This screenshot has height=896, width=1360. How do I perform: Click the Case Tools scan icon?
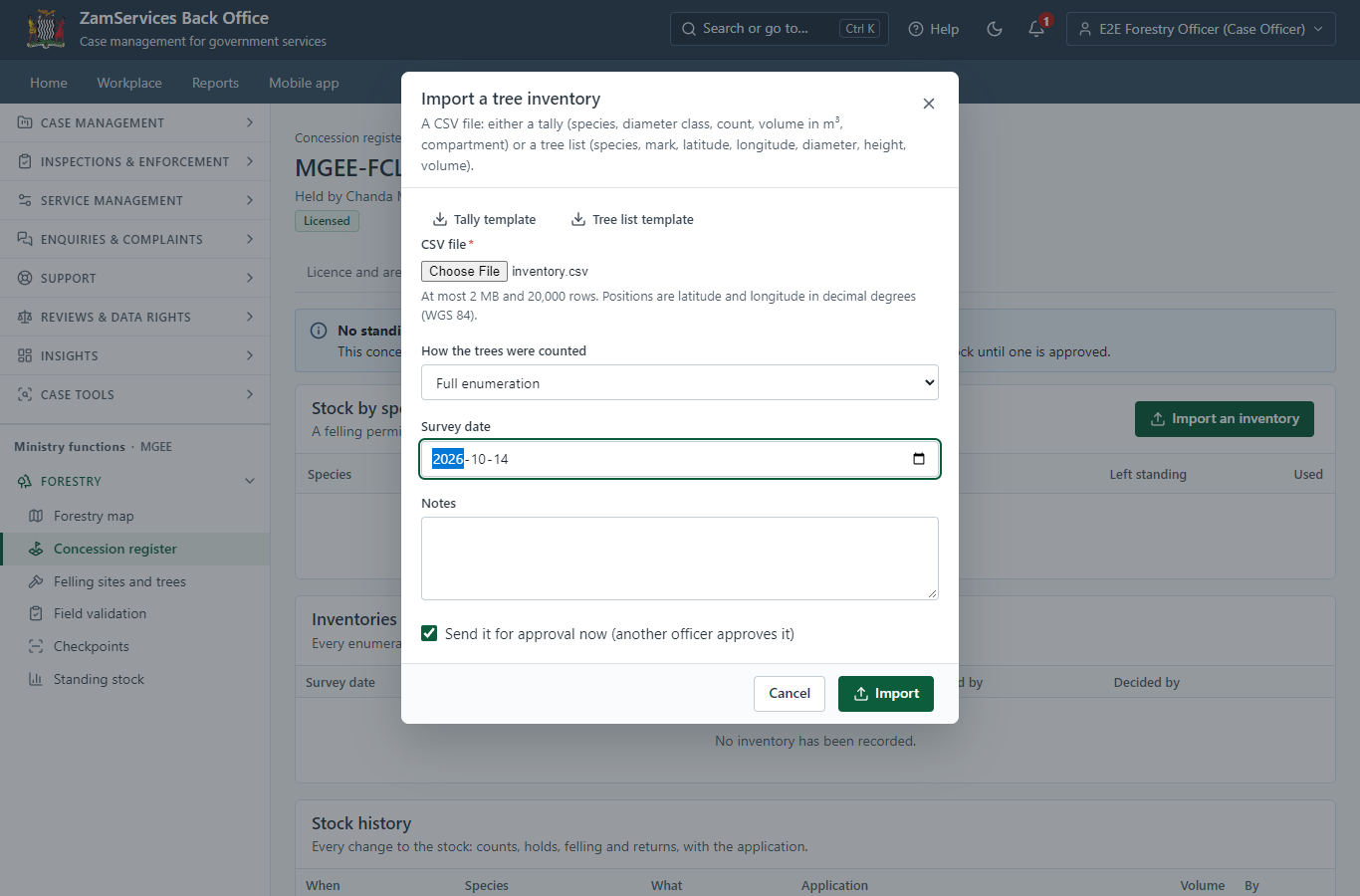coord(25,394)
